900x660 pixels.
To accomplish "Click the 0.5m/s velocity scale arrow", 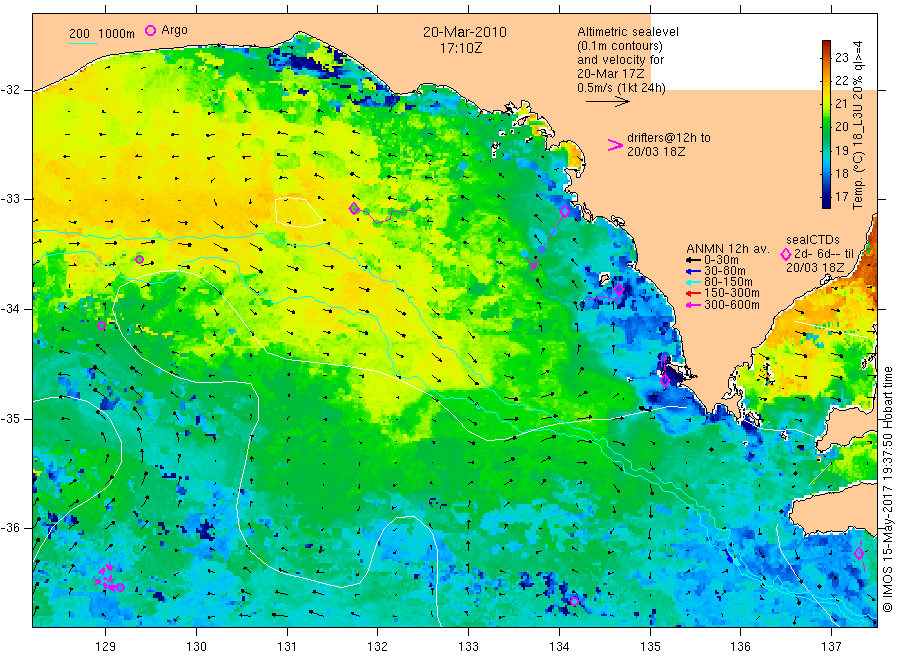I will tap(608, 102).
